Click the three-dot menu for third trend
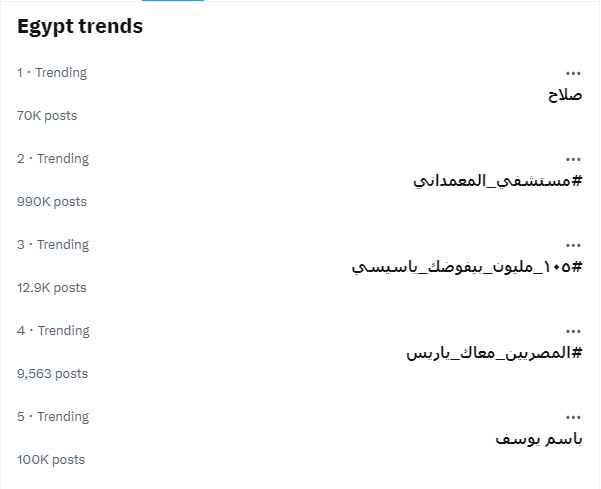This screenshot has height=489, width=601. point(573,245)
